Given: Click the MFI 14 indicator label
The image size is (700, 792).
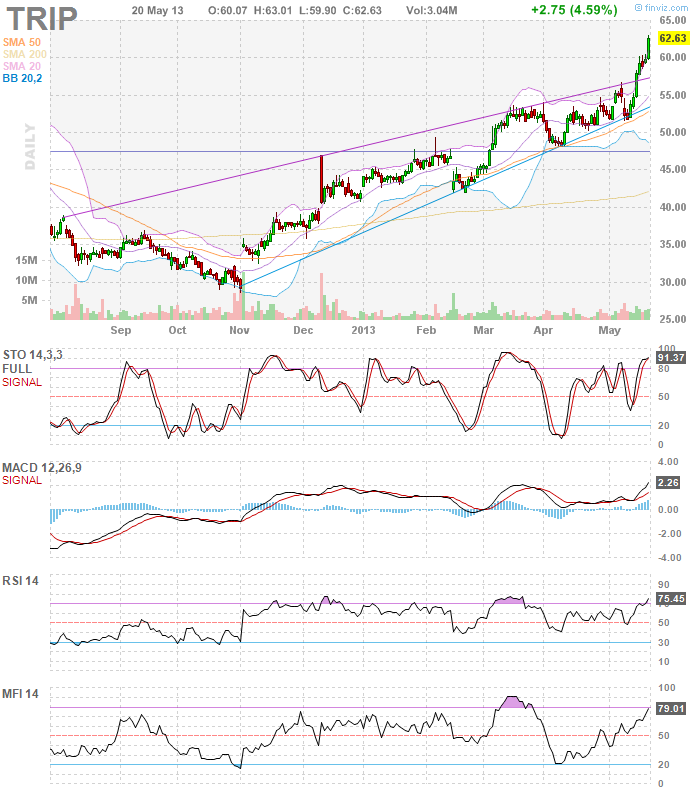Looking at the screenshot, I should (x=20, y=694).
